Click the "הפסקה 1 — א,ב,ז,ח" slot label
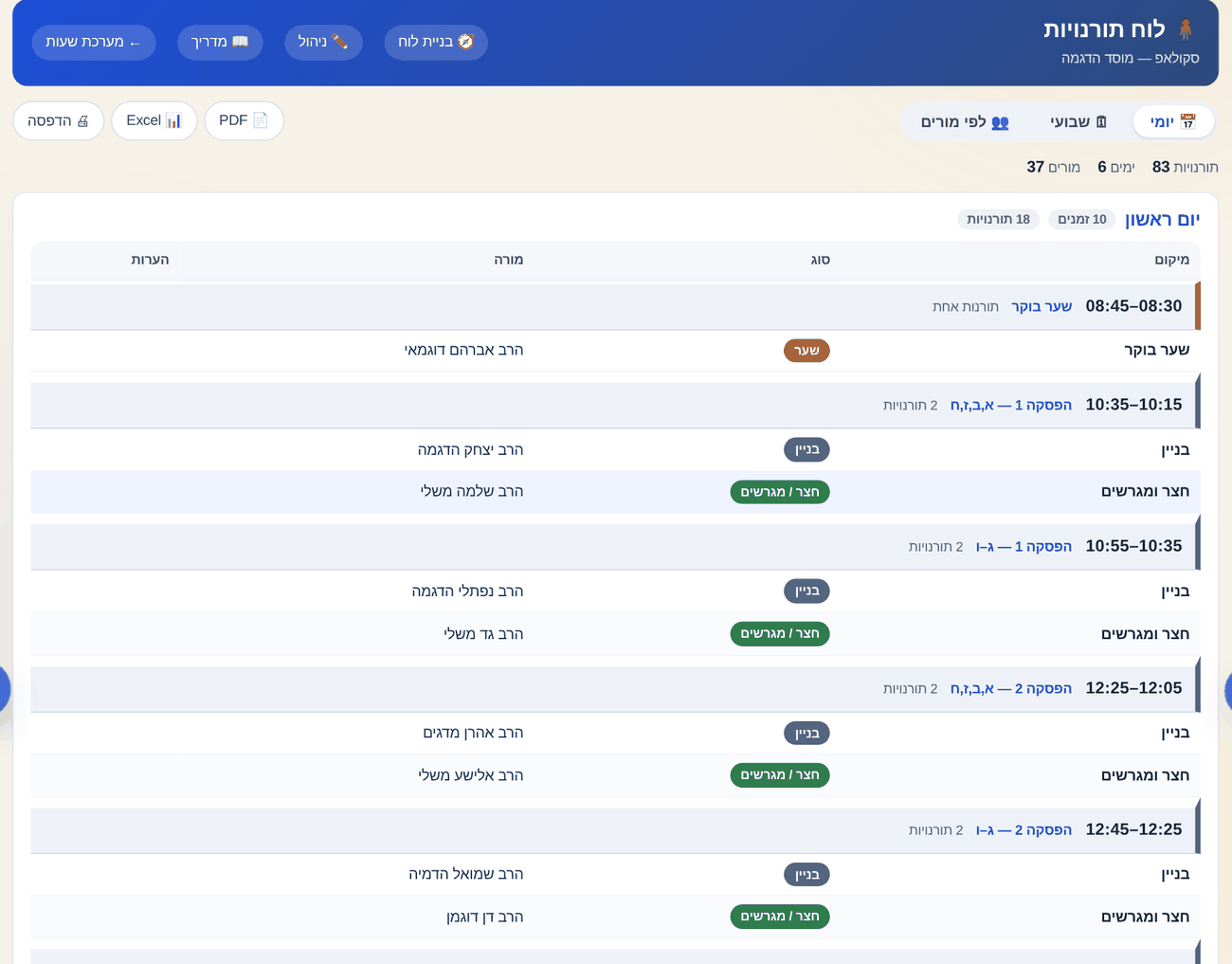 pyautogui.click(x=1010, y=405)
